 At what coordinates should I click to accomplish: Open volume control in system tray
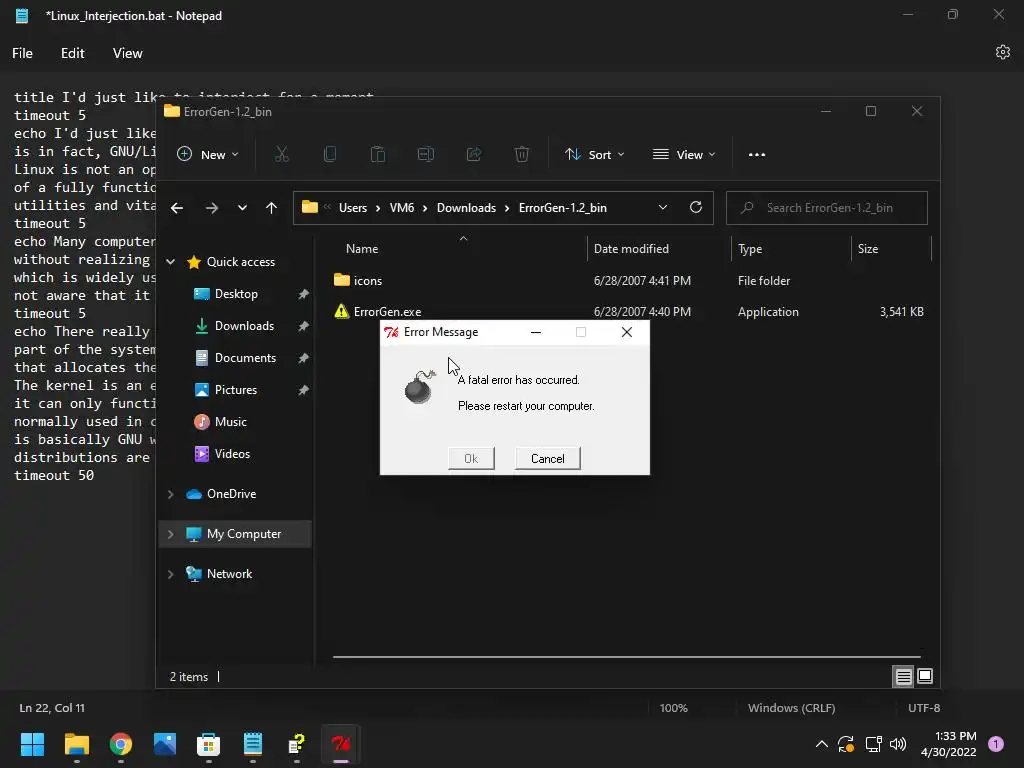[899, 744]
